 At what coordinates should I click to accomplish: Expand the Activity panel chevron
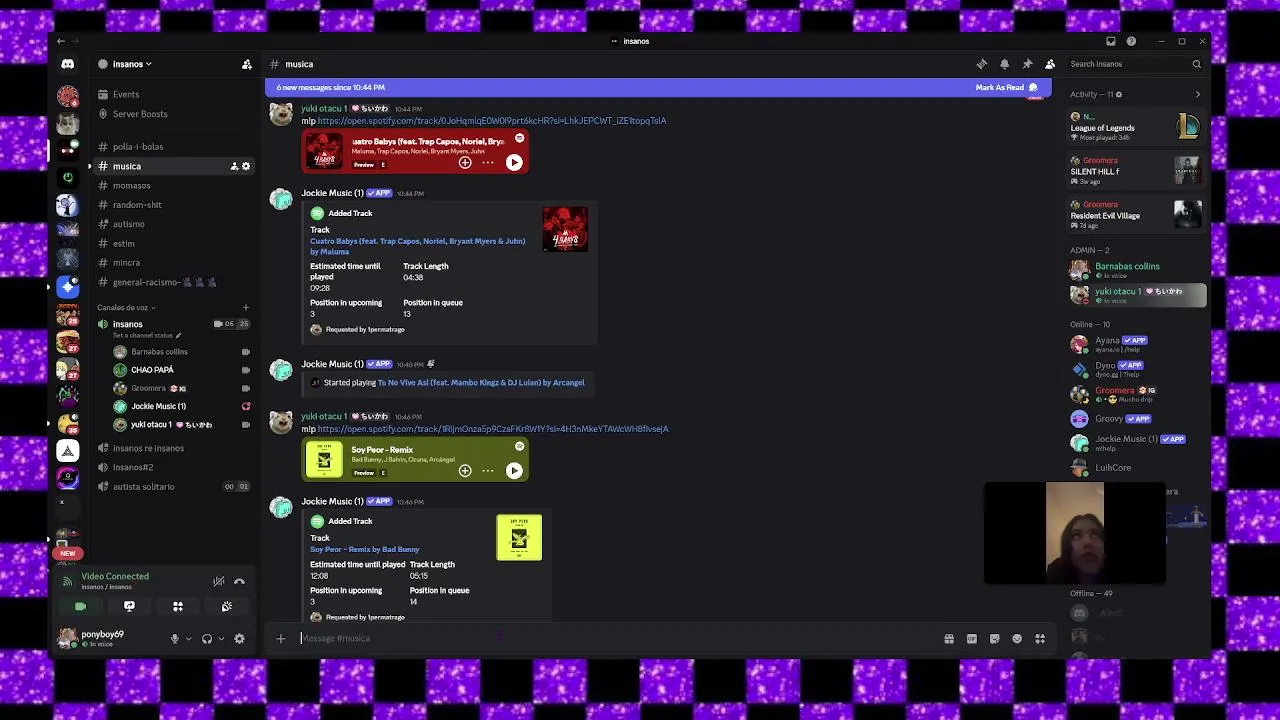pyautogui.click(x=1197, y=94)
